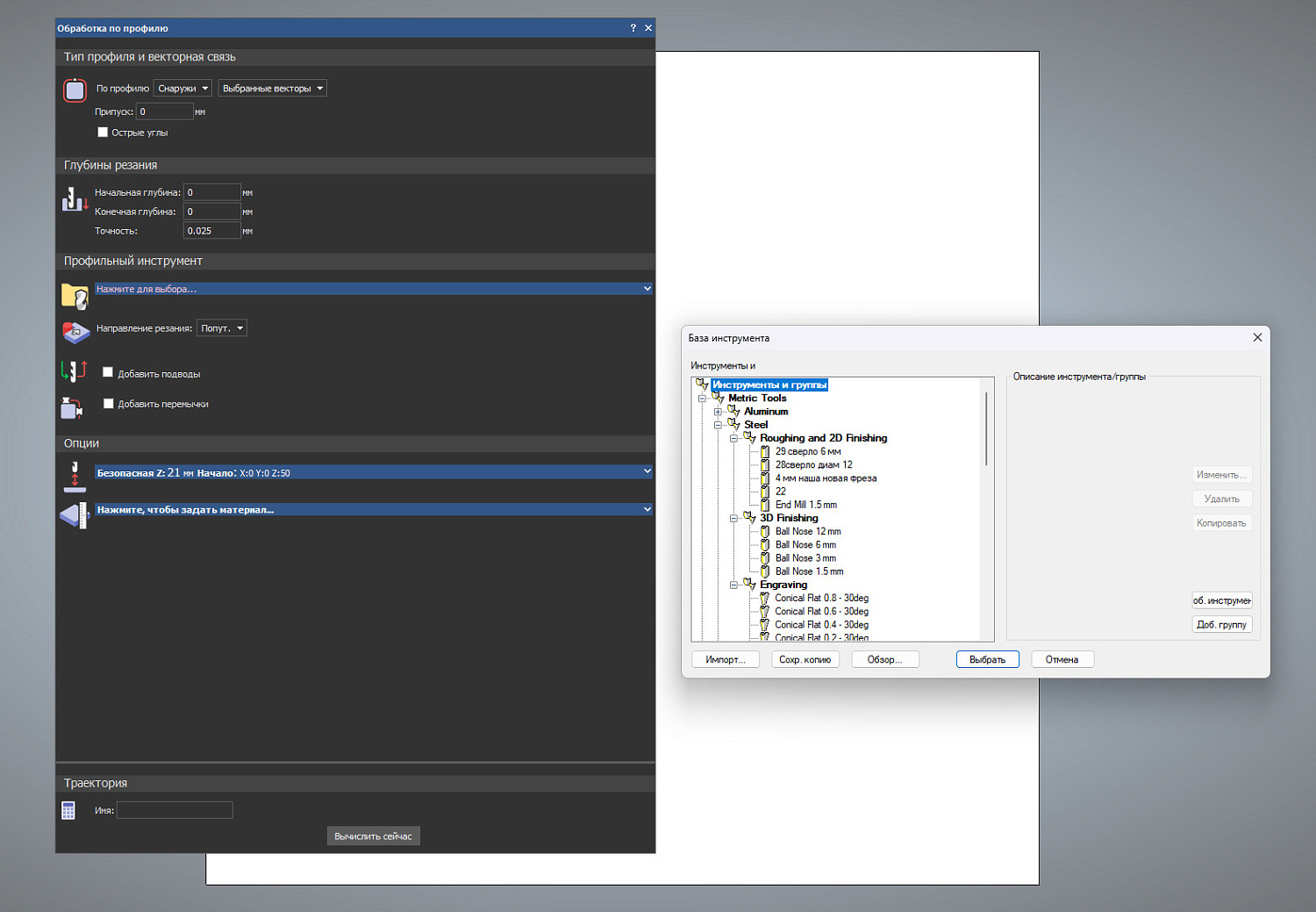Click the Metric Tools group icon
Viewport: 1316px width, 912px height.
point(719,399)
